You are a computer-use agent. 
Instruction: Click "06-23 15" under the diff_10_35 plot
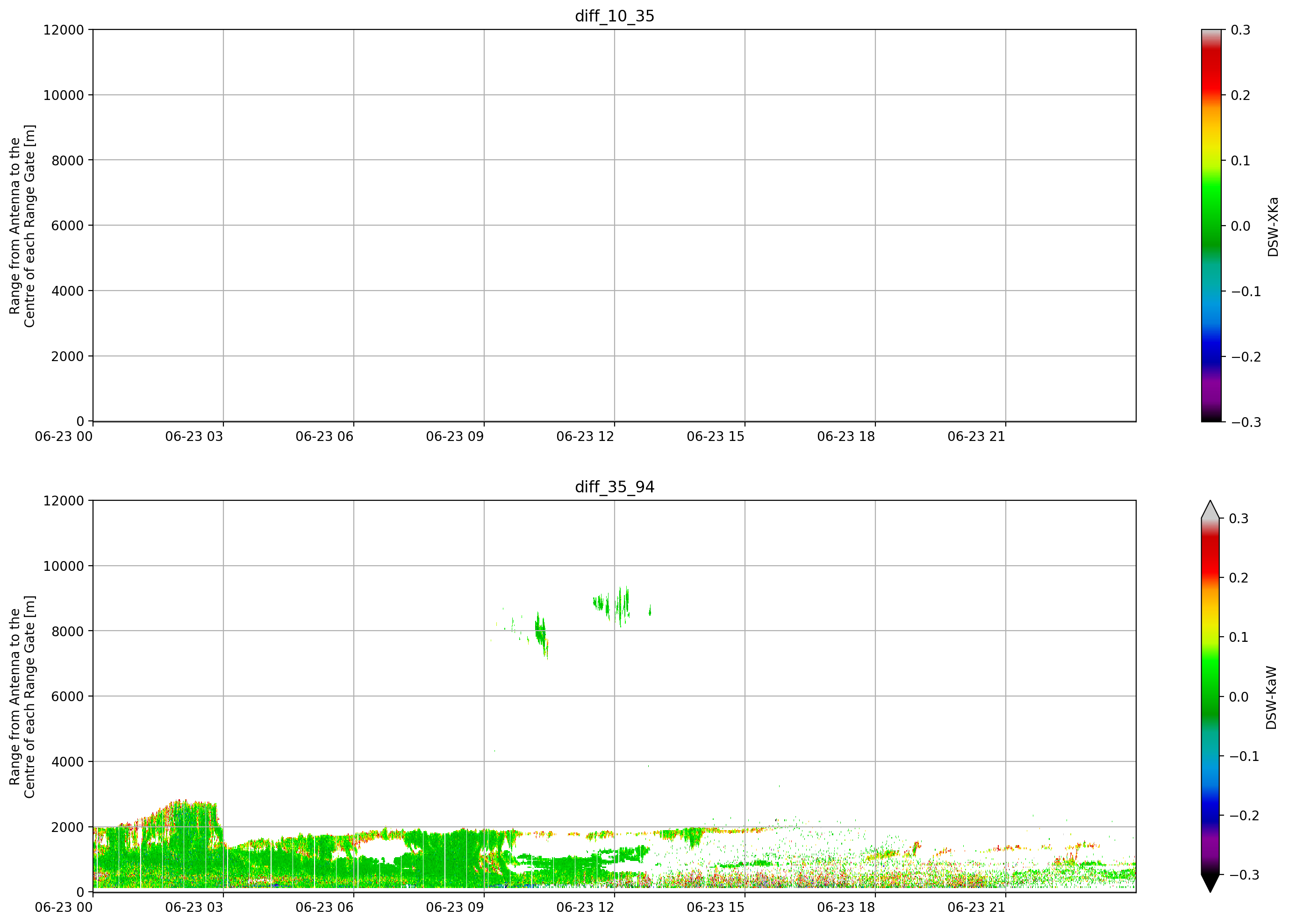pos(716,436)
